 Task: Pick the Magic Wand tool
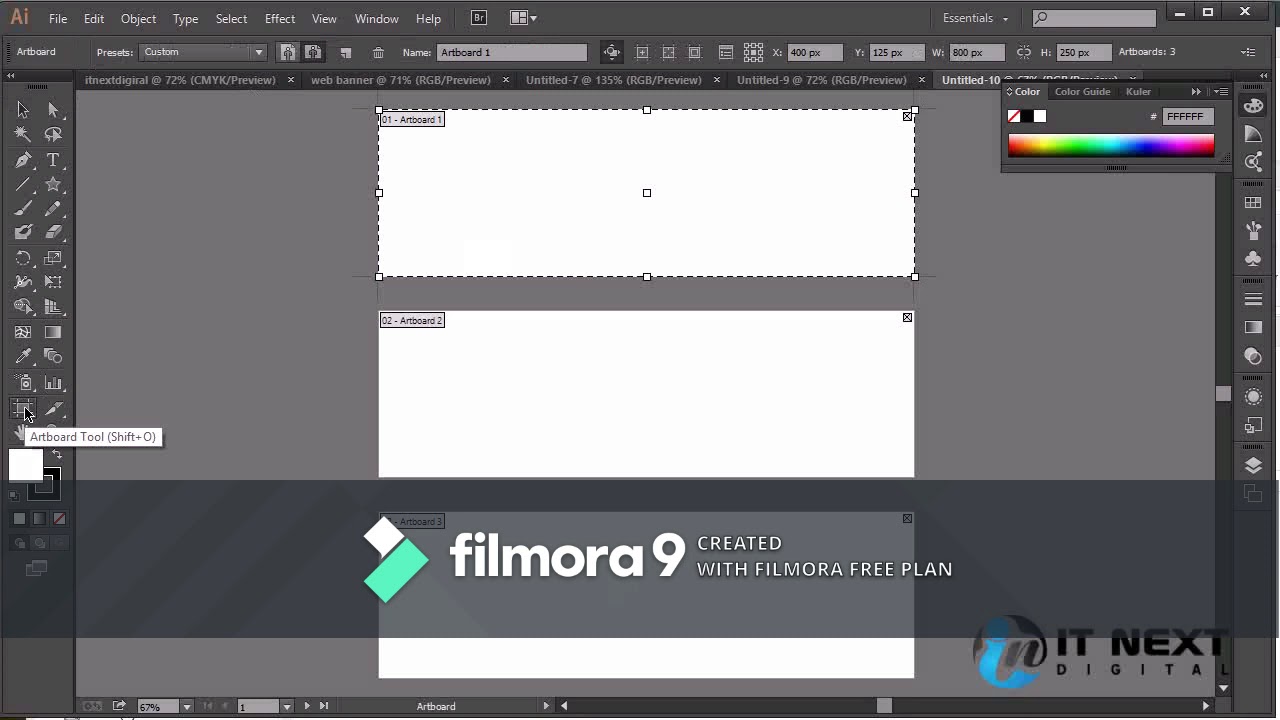[23, 134]
